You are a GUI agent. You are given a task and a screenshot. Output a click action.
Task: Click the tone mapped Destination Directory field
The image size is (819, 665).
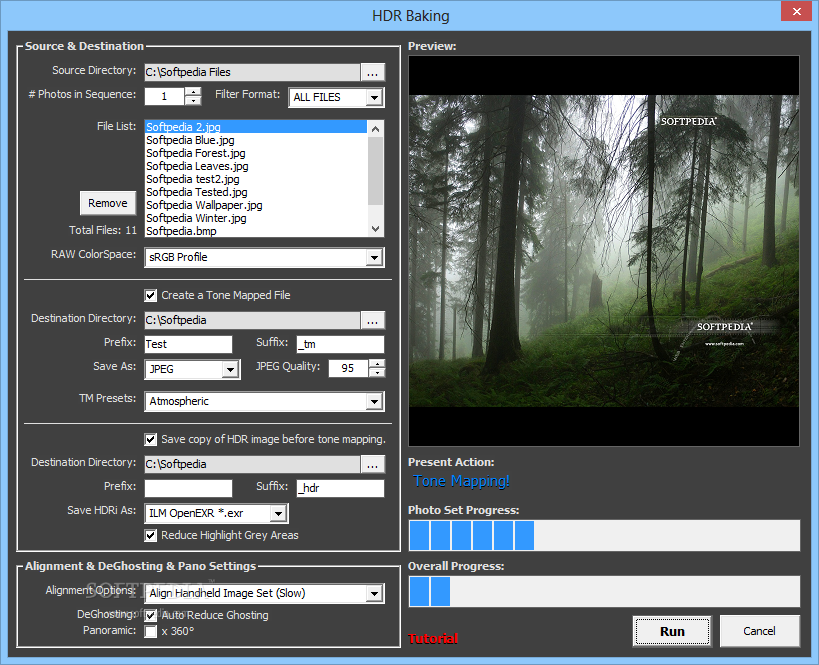(x=252, y=321)
